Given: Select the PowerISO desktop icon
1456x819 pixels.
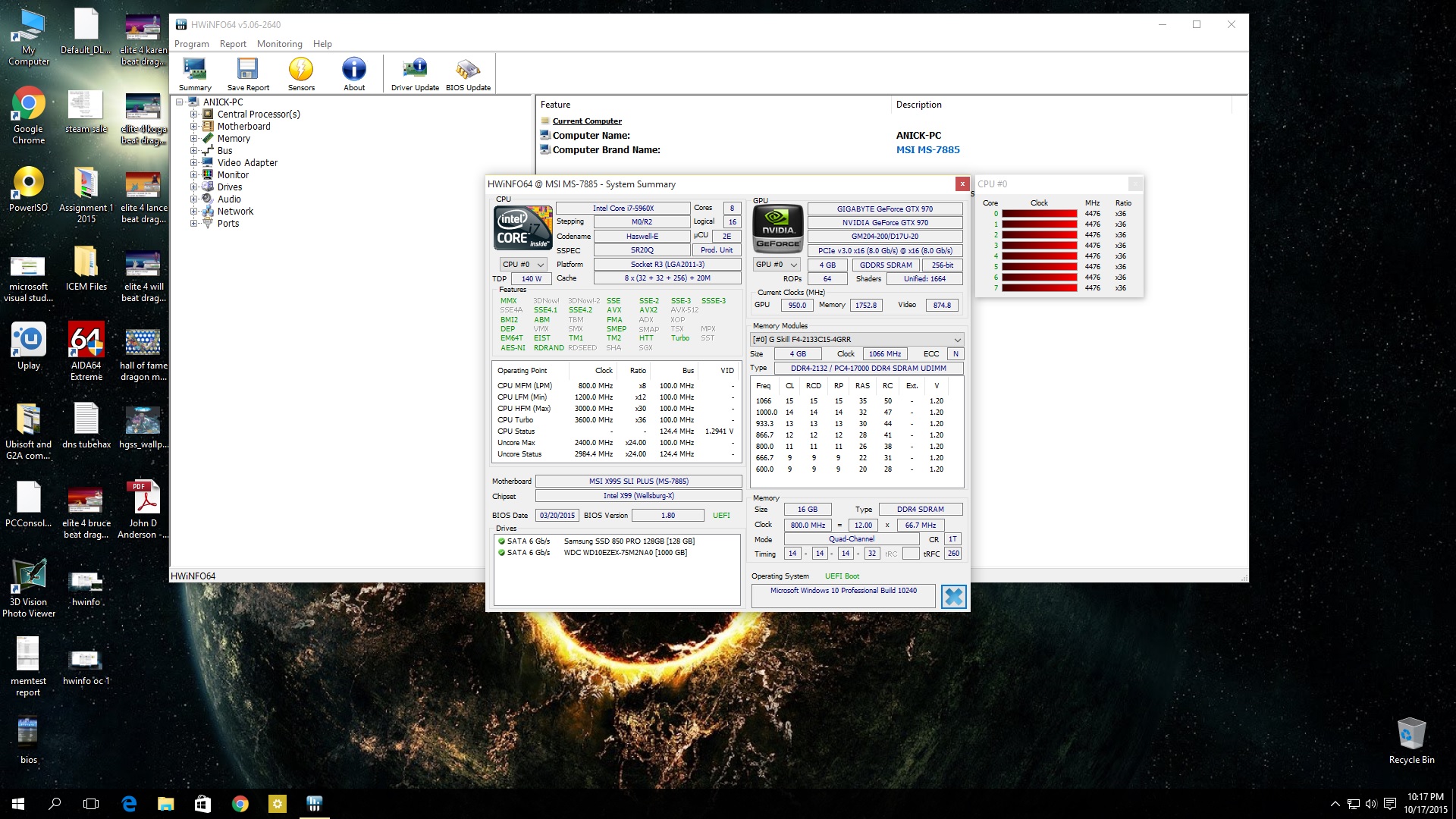Looking at the screenshot, I should click(29, 189).
